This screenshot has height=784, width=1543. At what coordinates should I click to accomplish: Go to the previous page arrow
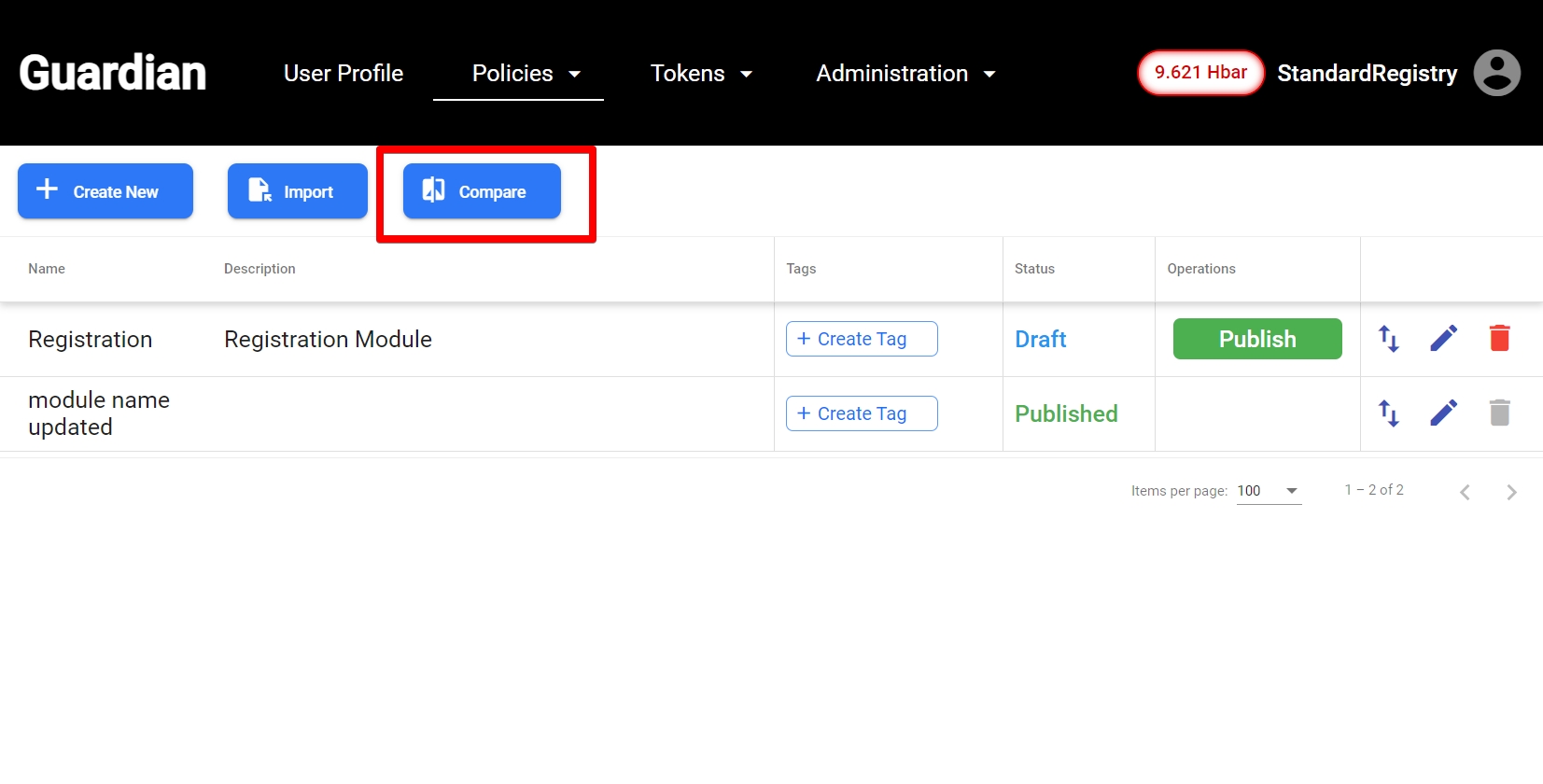pos(1465,492)
